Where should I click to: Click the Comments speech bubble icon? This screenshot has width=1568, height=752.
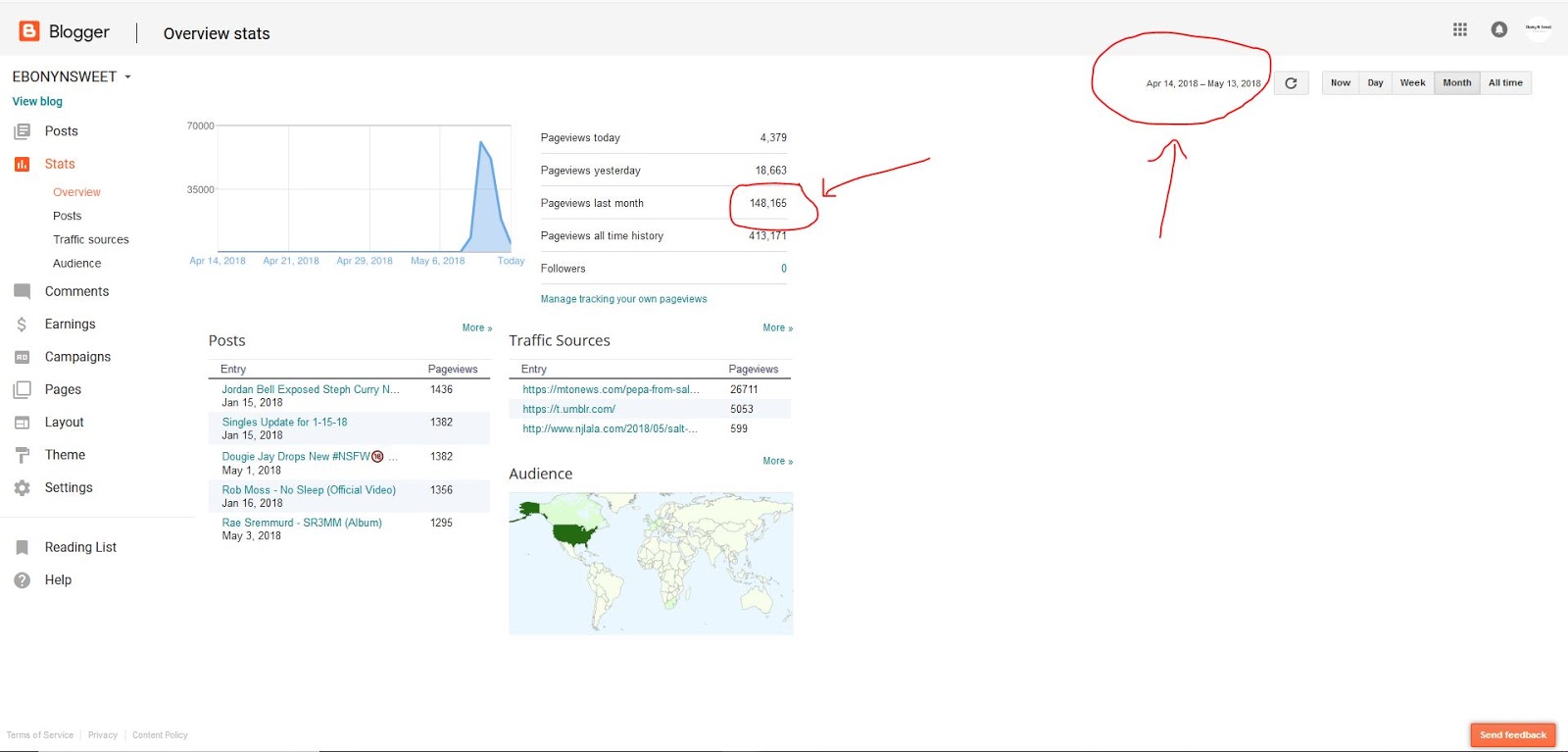click(x=22, y=291)
